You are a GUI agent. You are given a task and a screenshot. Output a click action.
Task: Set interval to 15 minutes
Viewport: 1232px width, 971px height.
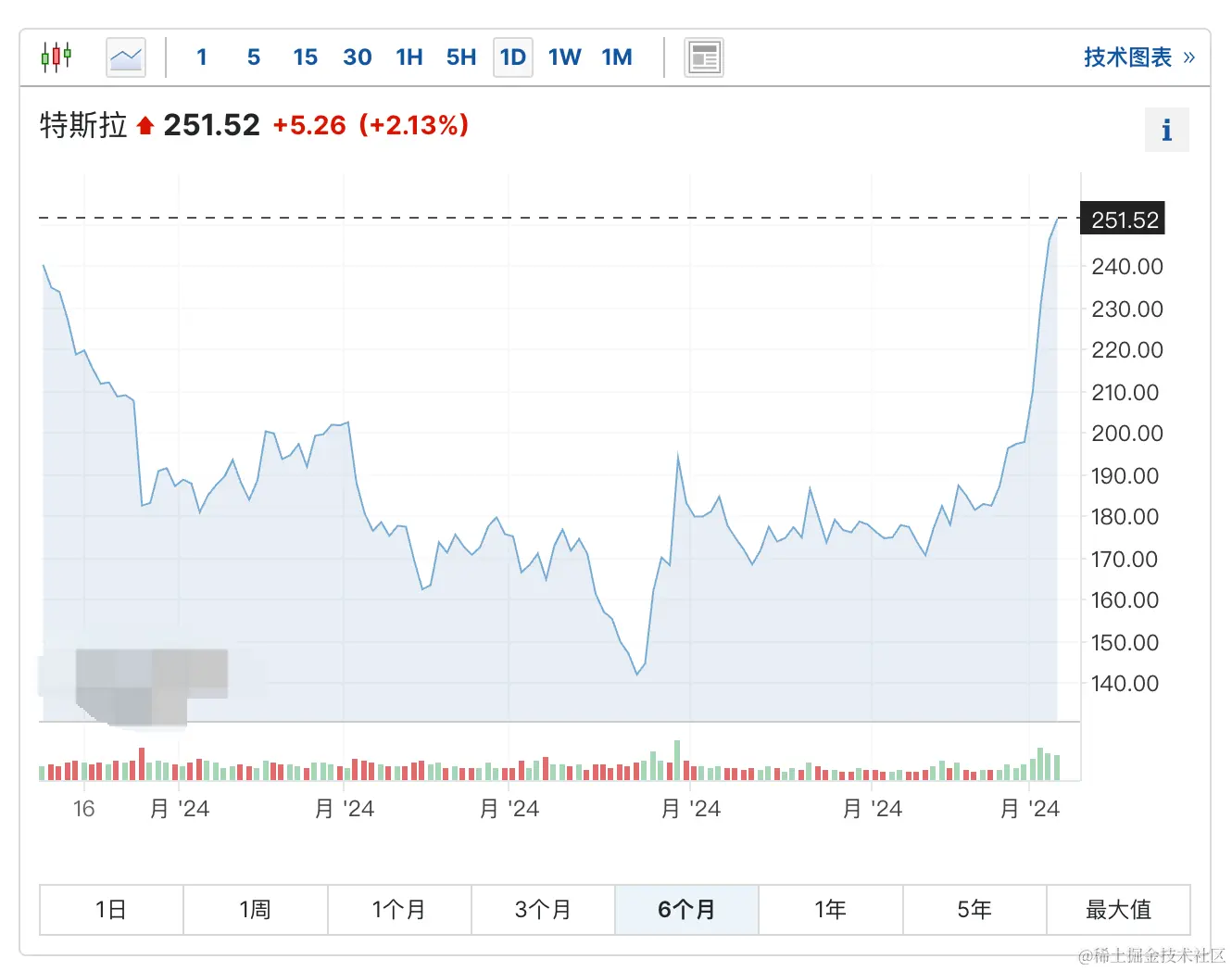point(306,57)
